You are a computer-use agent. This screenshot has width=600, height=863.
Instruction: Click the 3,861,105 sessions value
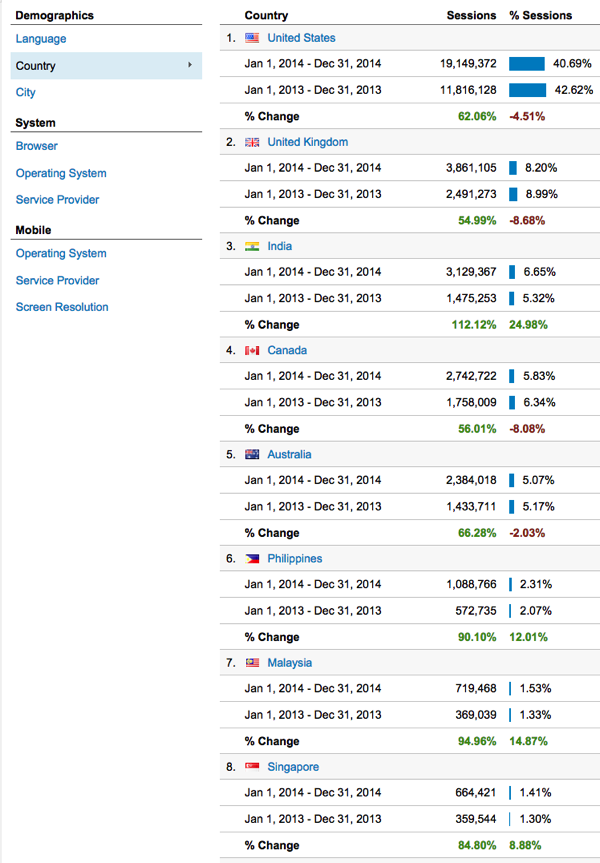471,168
